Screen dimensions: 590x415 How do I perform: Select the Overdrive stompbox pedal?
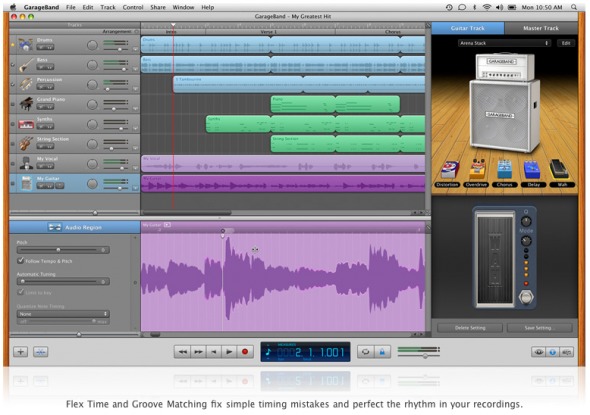click(477, 169)
